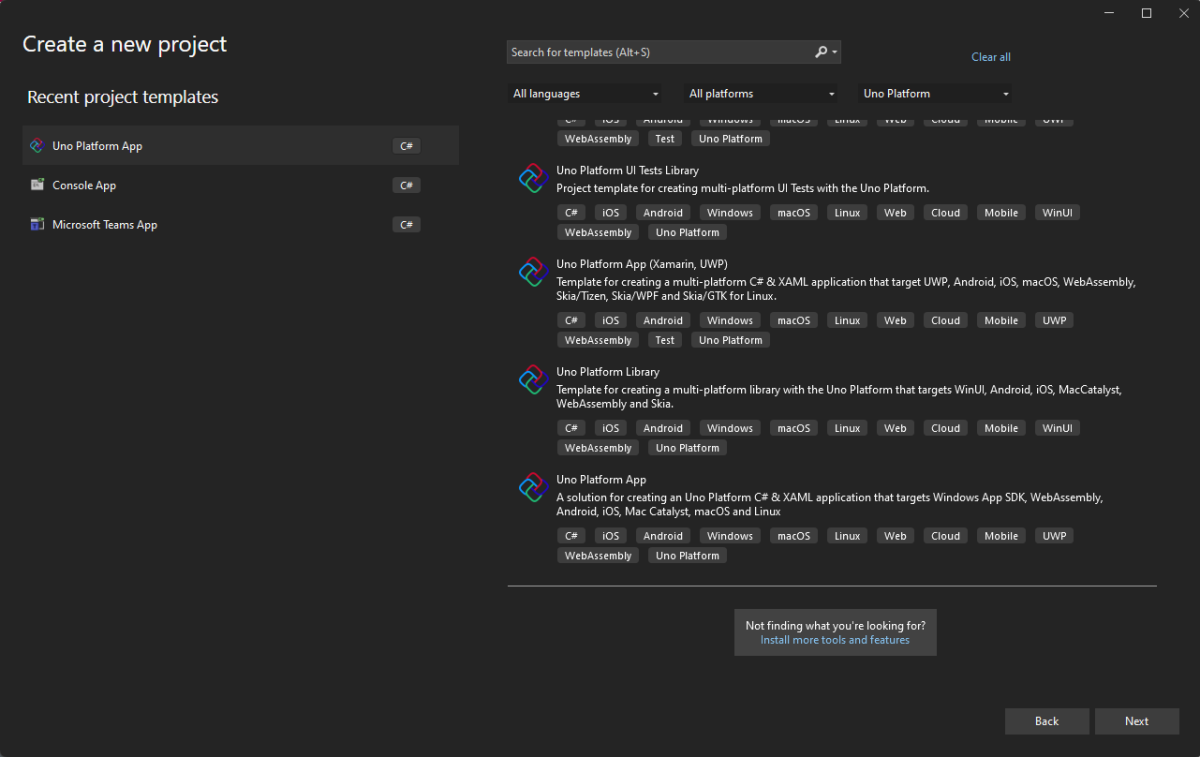Click the magnifier icon in the search box
This screenshot has width=1200, height=757.
coord(818,51)
